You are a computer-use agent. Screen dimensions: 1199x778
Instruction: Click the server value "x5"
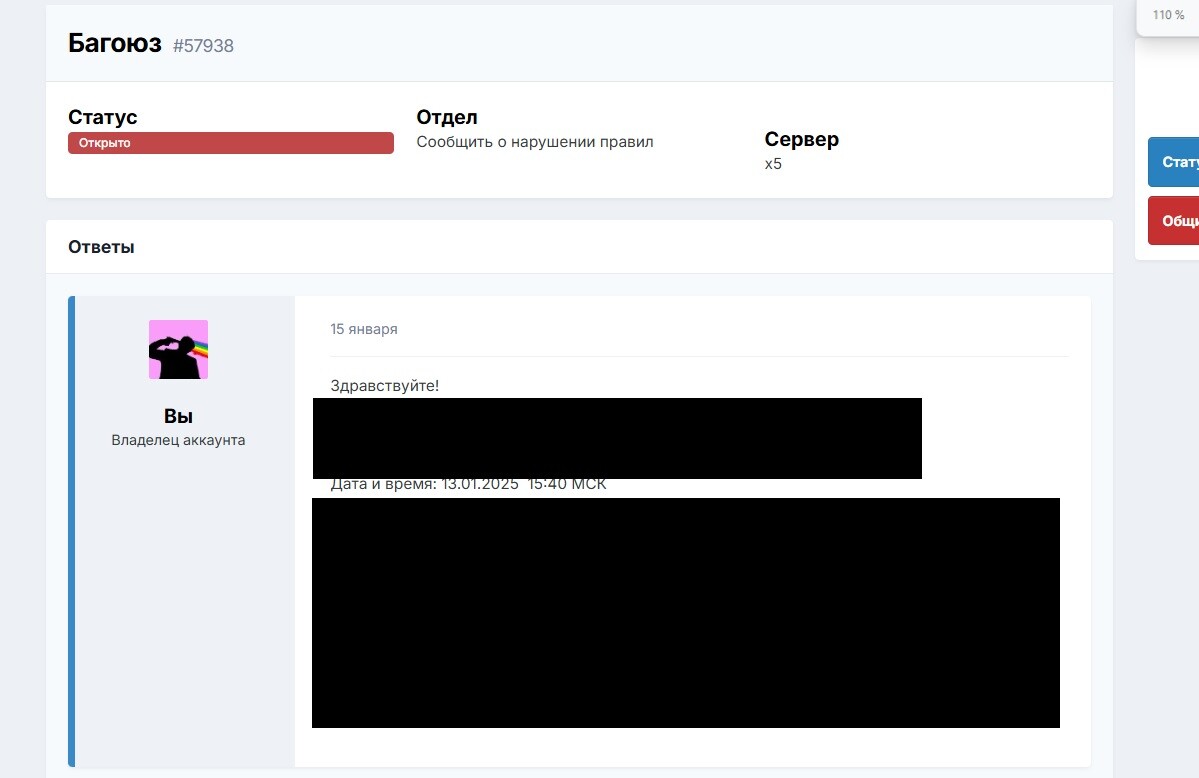[773, 164]
